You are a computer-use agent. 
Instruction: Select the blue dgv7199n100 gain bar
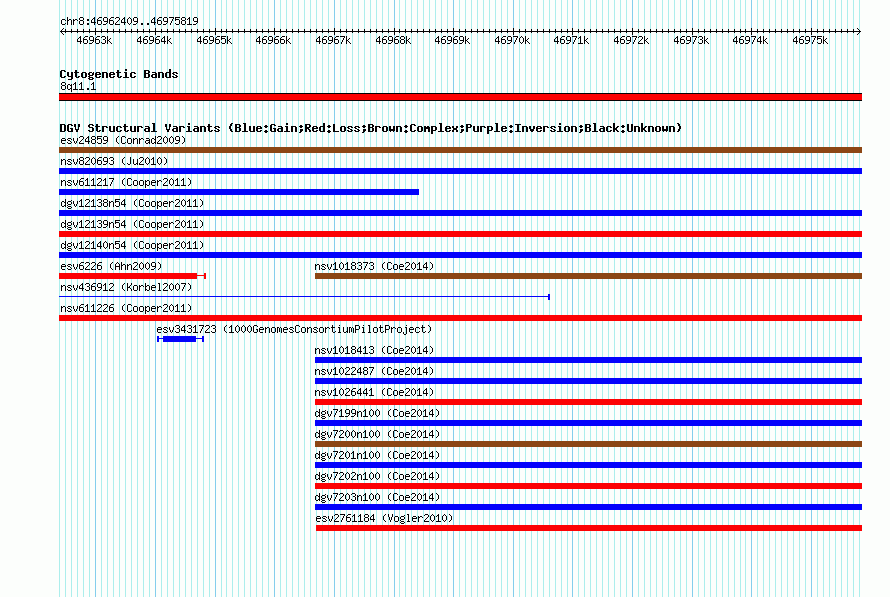[589, 423]
